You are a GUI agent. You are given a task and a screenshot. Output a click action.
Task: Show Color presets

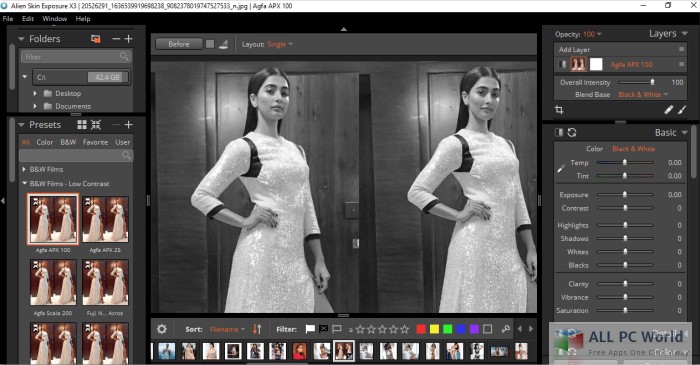pos(45,142)
